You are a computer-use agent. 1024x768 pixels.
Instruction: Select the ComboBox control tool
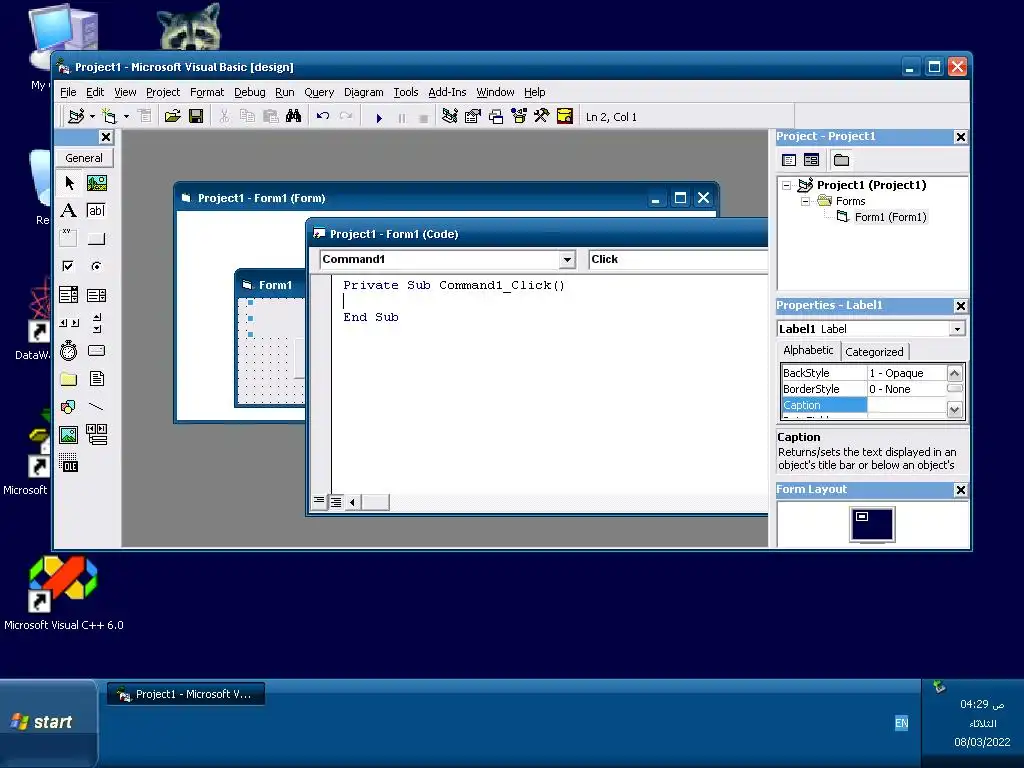click(x=69, y=295)
